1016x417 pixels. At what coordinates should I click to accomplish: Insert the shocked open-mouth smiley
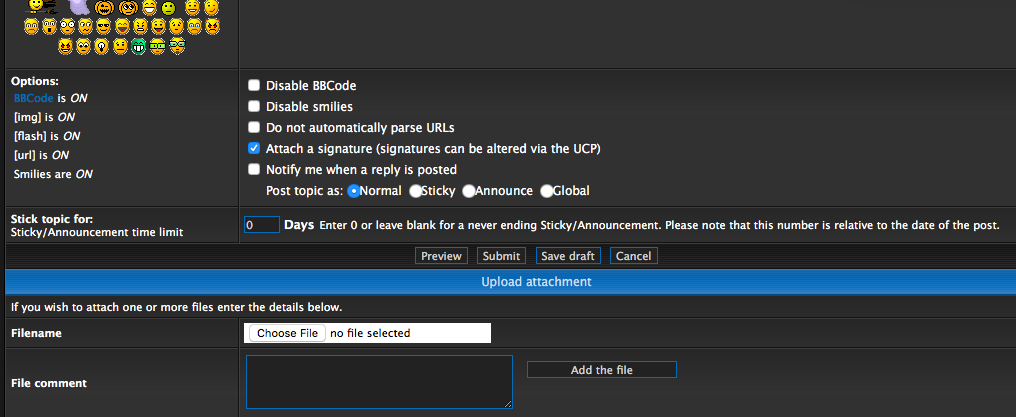pyautogui.click(x=49, y=26)
